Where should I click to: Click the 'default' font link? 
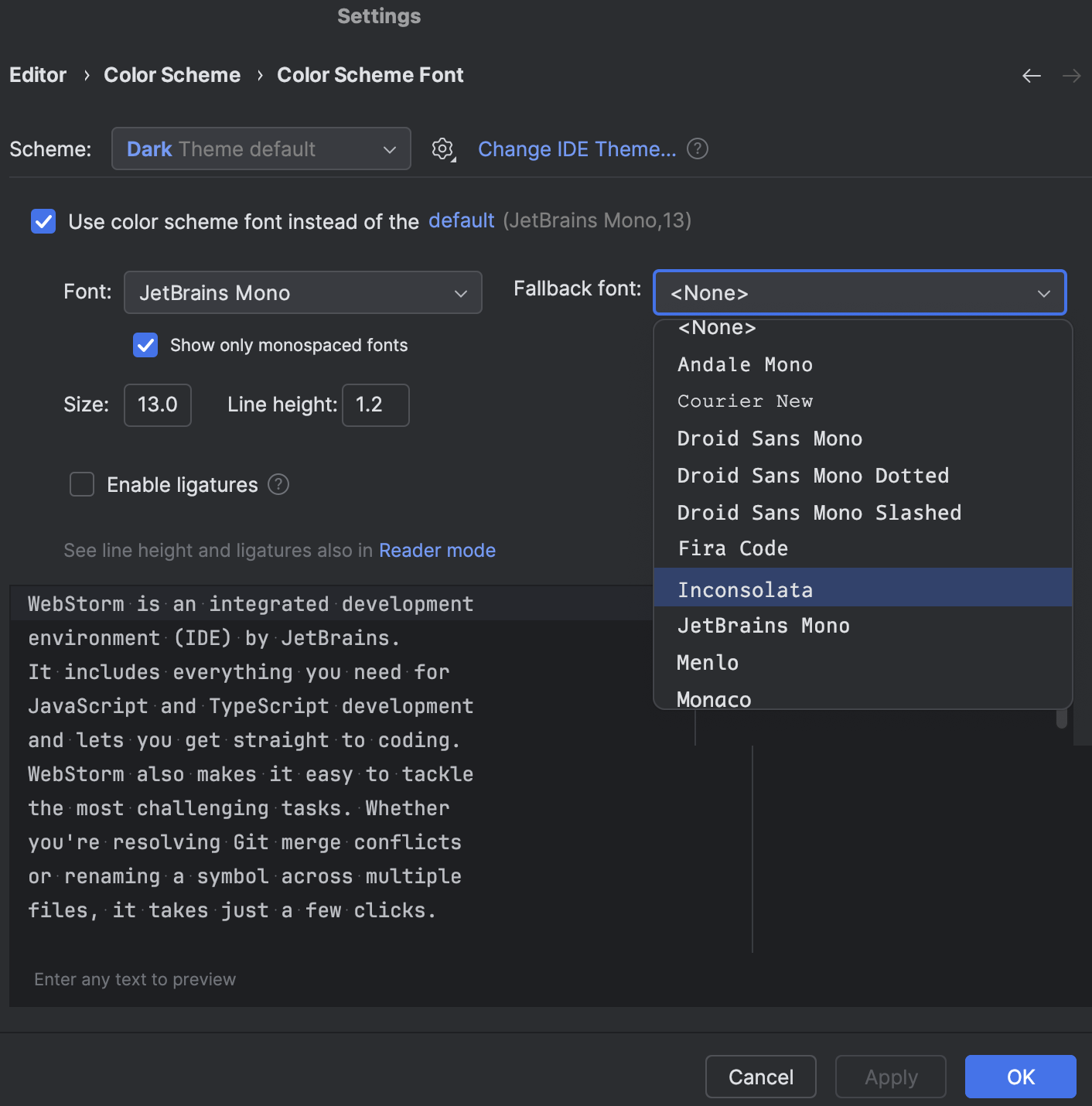tap(461, 220)
